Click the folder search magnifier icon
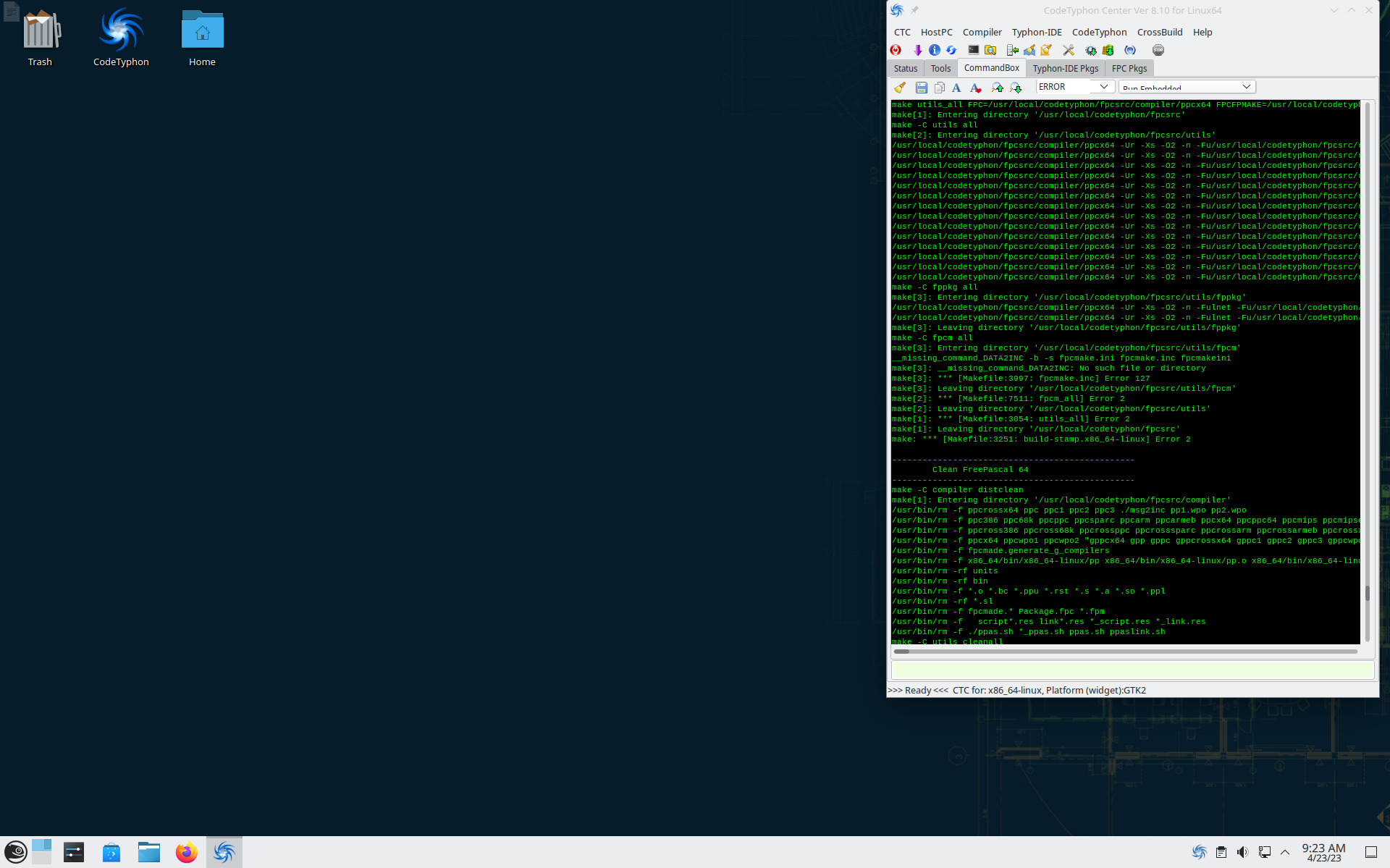This screenshot has width=1390, height=868. pos(990,50)
